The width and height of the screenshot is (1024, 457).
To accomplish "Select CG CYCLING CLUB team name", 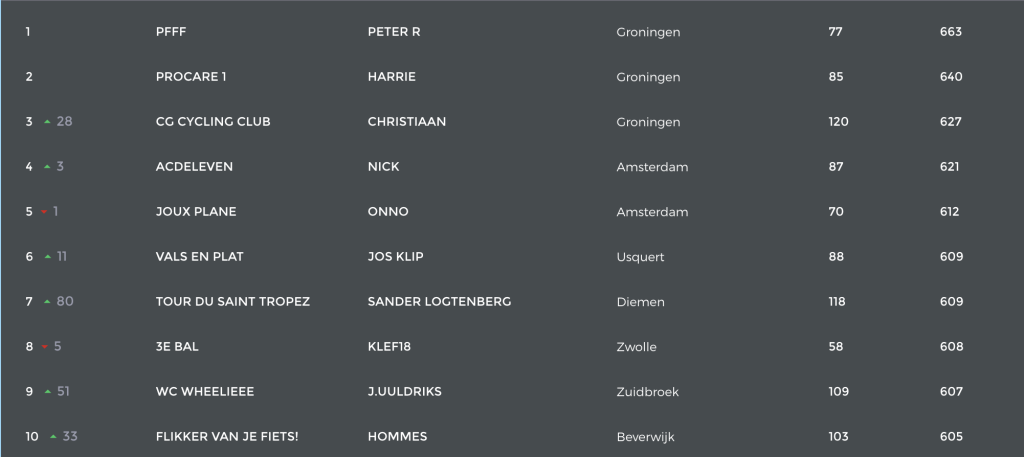I will point(213,122).
